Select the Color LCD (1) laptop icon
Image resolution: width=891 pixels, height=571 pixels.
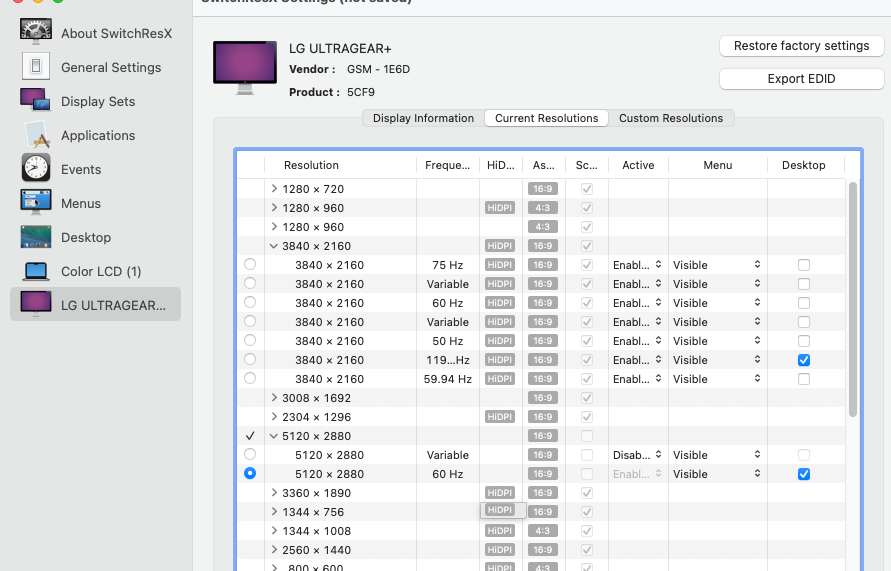[x=36, y=271]
